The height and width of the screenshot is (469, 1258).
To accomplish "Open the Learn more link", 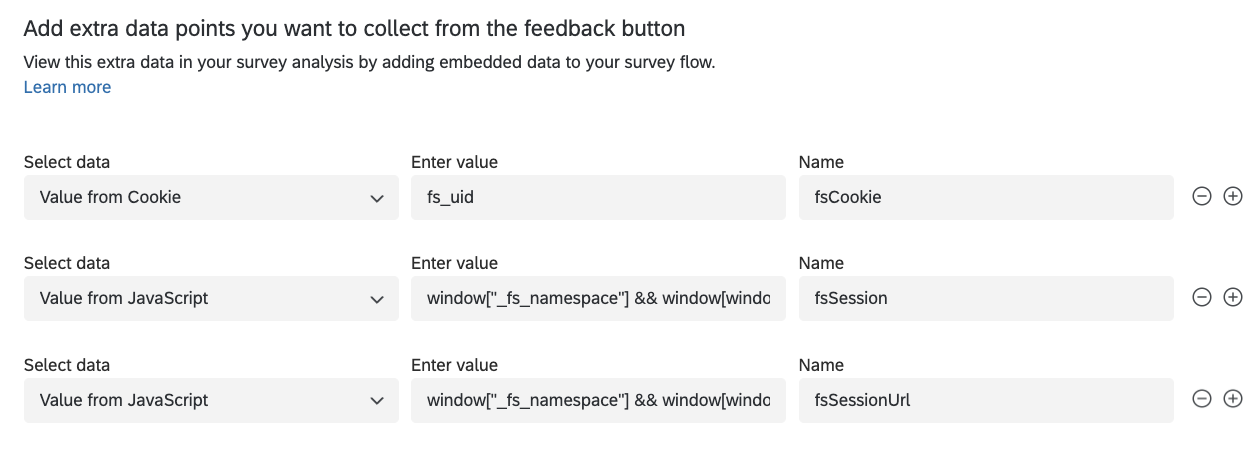I will [67, 87].
